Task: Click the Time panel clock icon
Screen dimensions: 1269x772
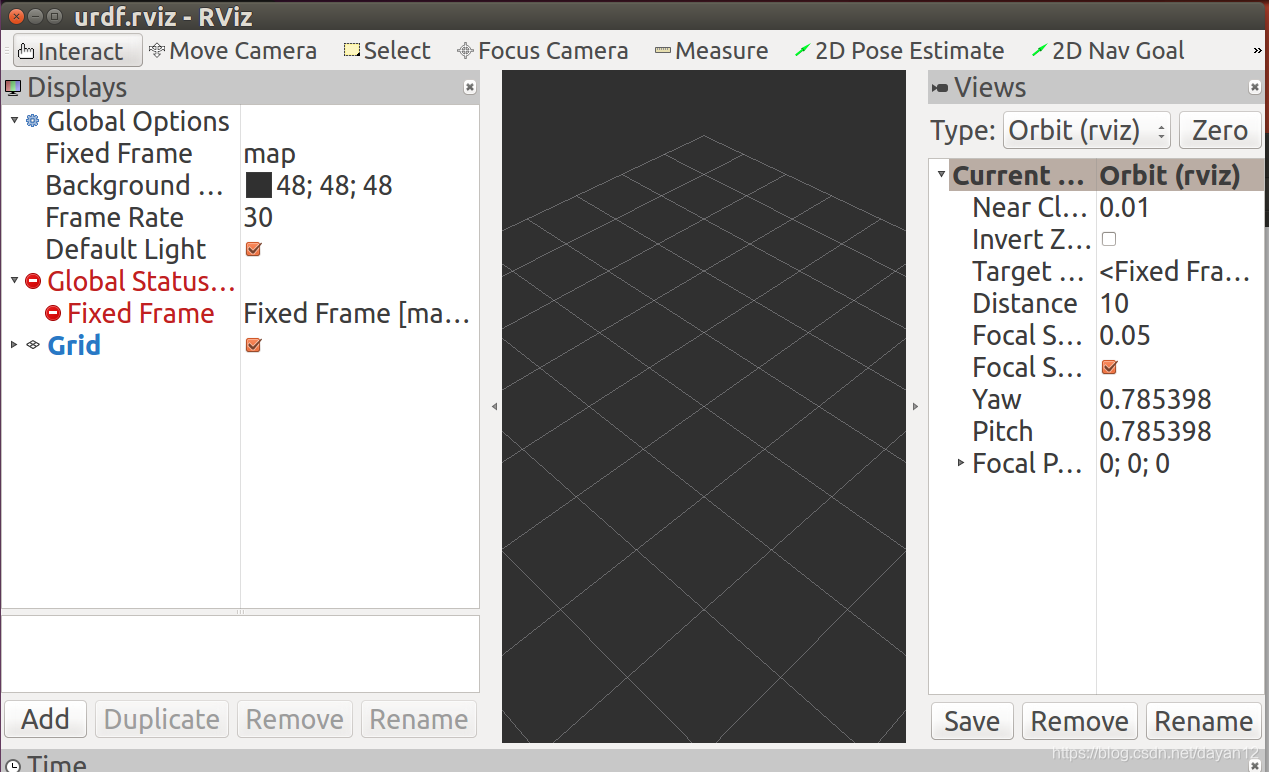Action: pos(13,765)
